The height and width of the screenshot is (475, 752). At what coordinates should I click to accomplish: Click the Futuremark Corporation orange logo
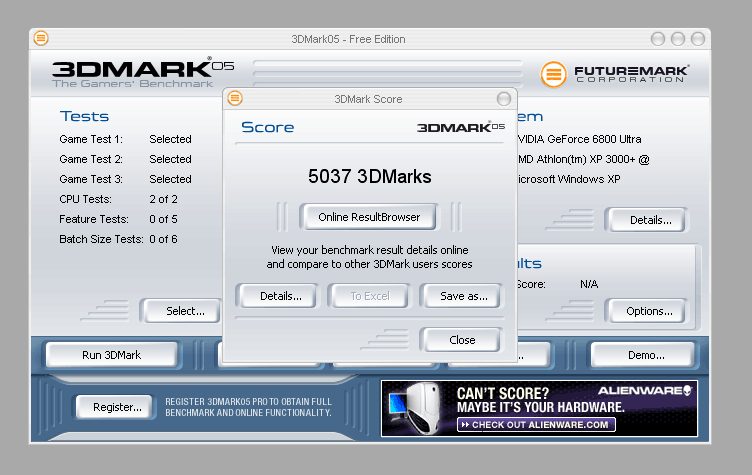tap(553, 74)
